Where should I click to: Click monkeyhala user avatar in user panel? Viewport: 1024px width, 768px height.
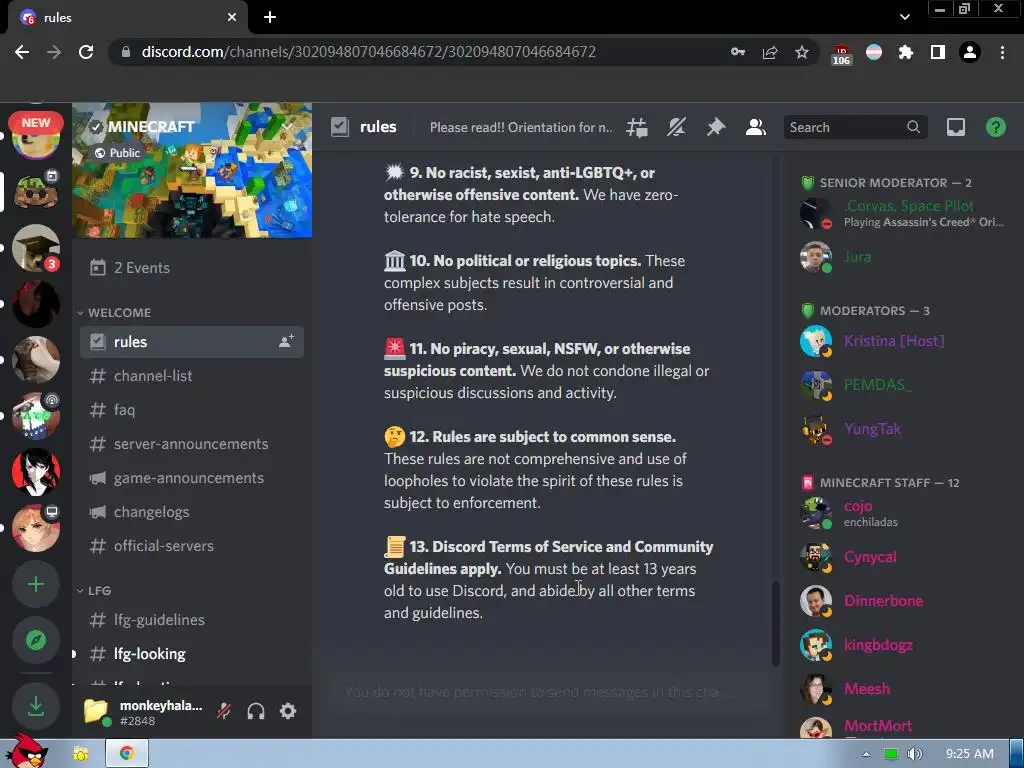(x=96, y=711)
